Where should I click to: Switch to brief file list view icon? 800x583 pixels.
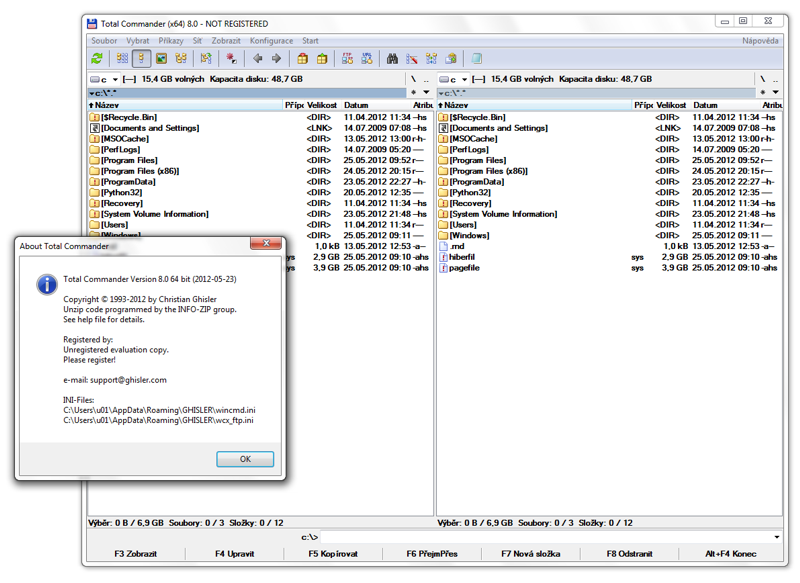(122, 59)
